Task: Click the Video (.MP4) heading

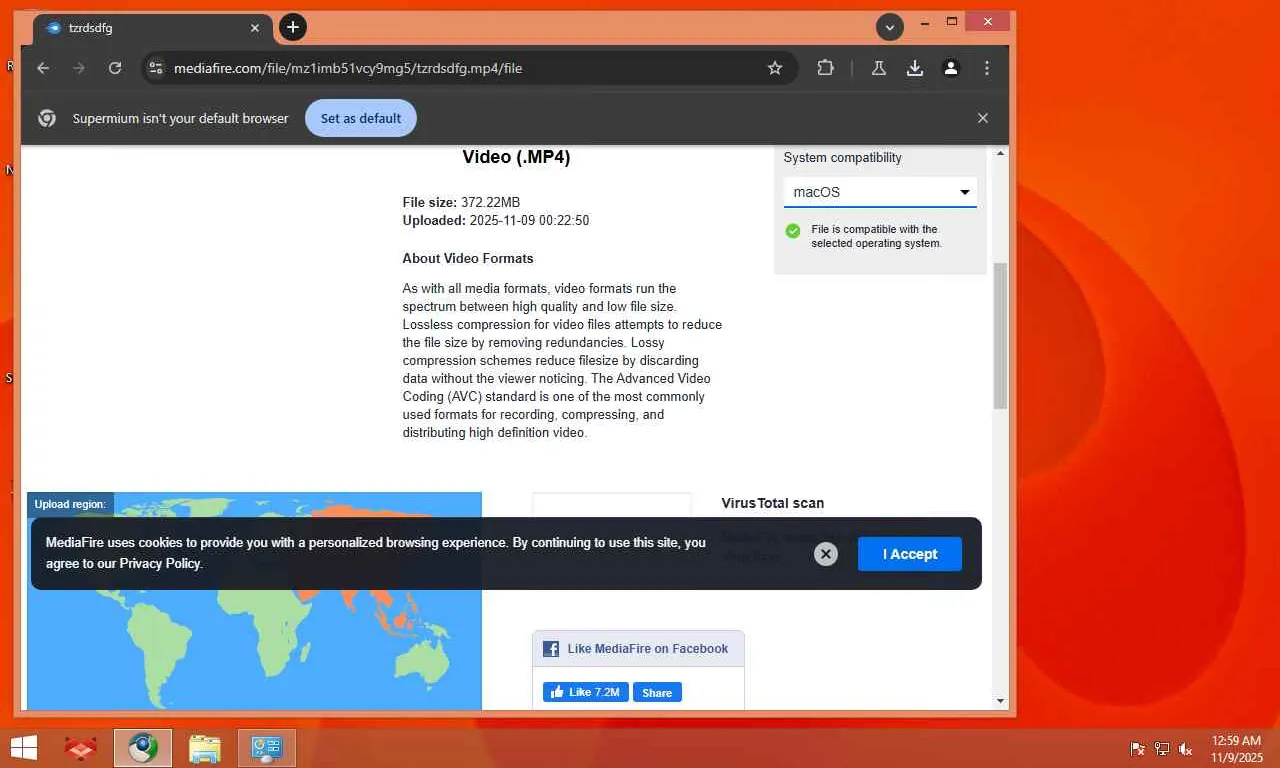Action: click(x=516, y=157)
